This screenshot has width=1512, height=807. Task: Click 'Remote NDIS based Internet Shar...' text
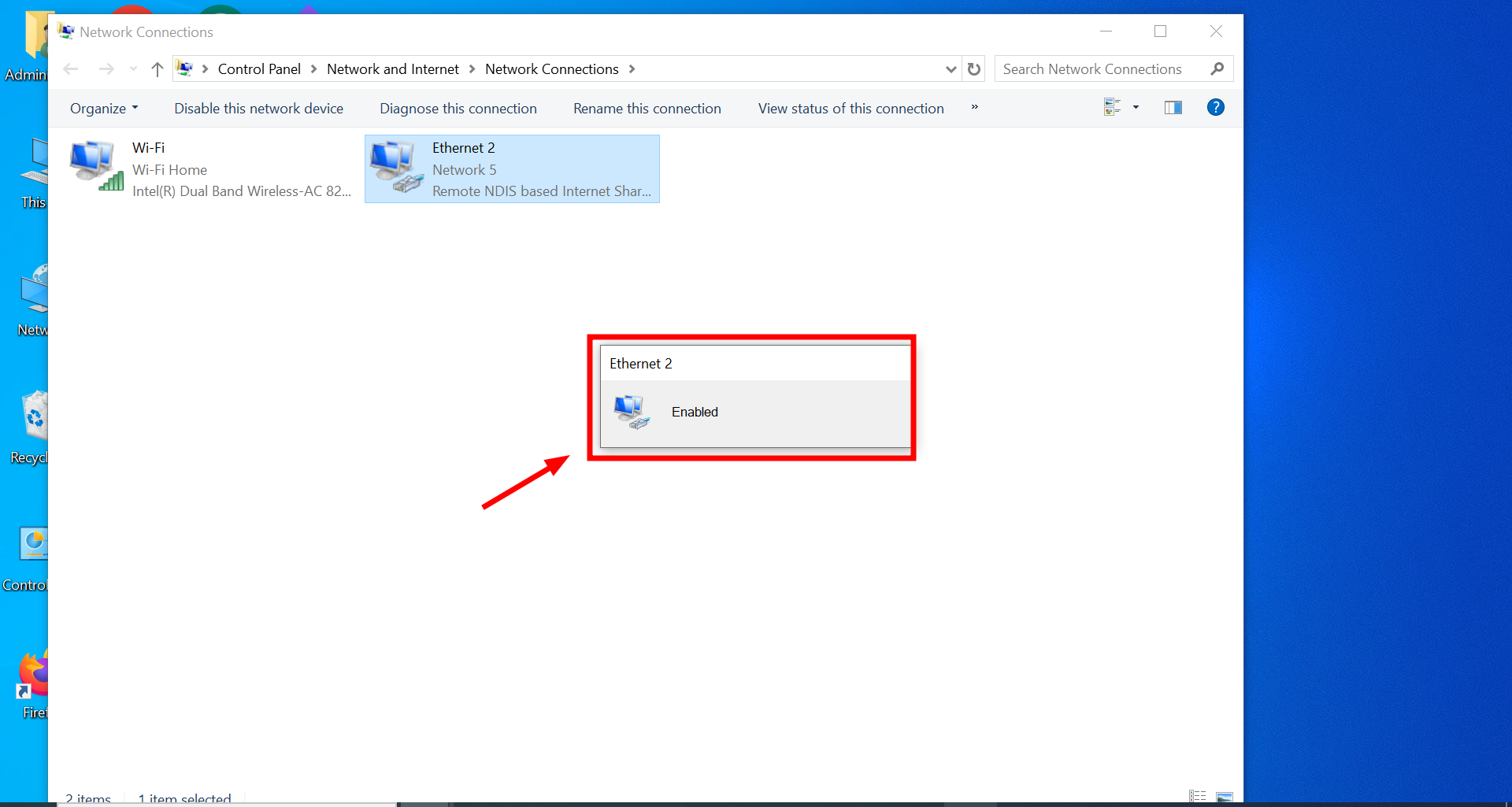[x=542, y=191]
